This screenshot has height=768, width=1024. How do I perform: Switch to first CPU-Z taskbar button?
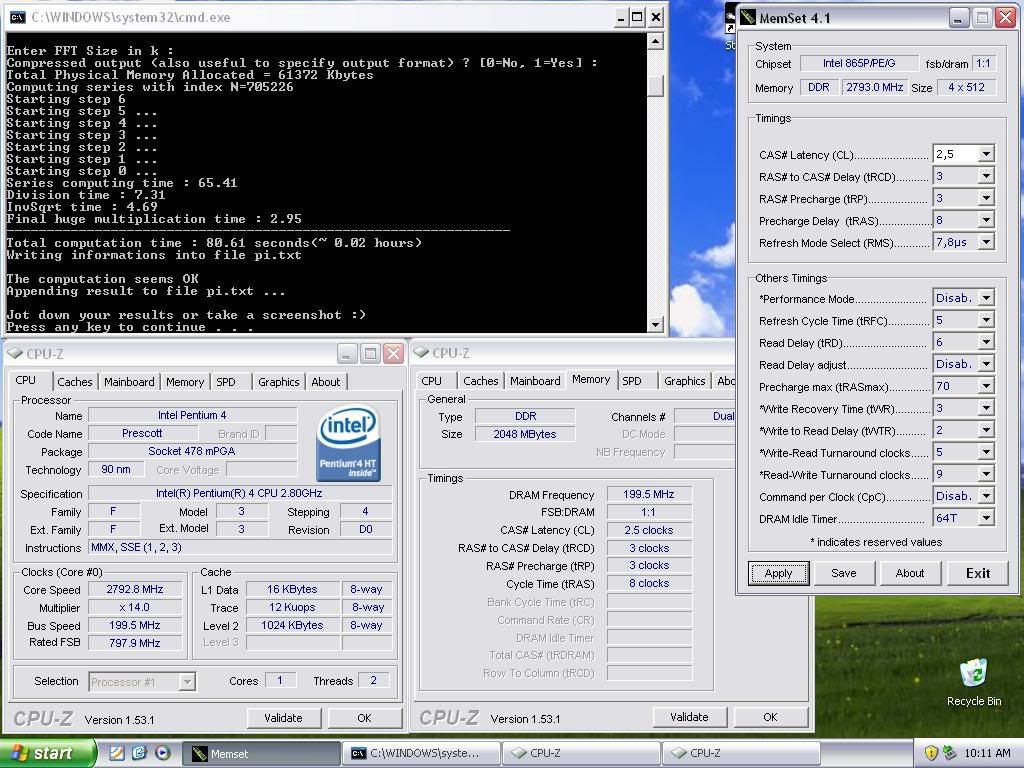[581, 754]
